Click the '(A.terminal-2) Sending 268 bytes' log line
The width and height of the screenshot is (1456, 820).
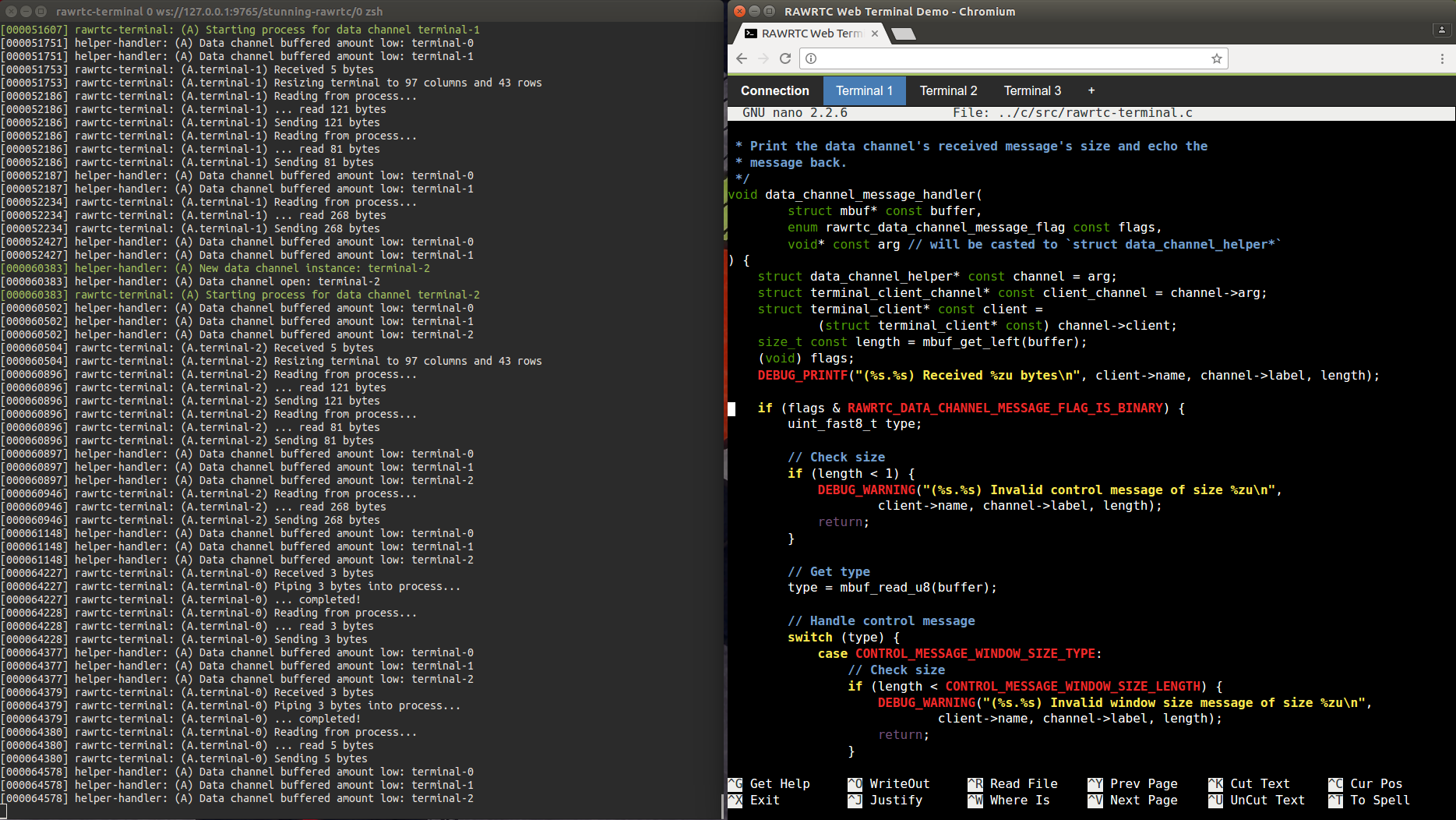click(x=190, y=520)
